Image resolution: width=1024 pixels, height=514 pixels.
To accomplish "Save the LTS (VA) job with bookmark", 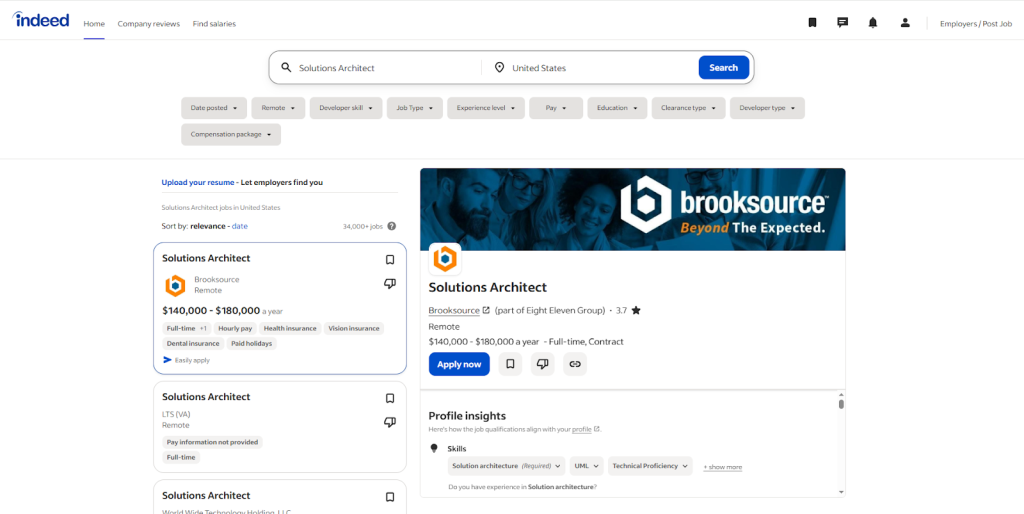I will 390,398.
